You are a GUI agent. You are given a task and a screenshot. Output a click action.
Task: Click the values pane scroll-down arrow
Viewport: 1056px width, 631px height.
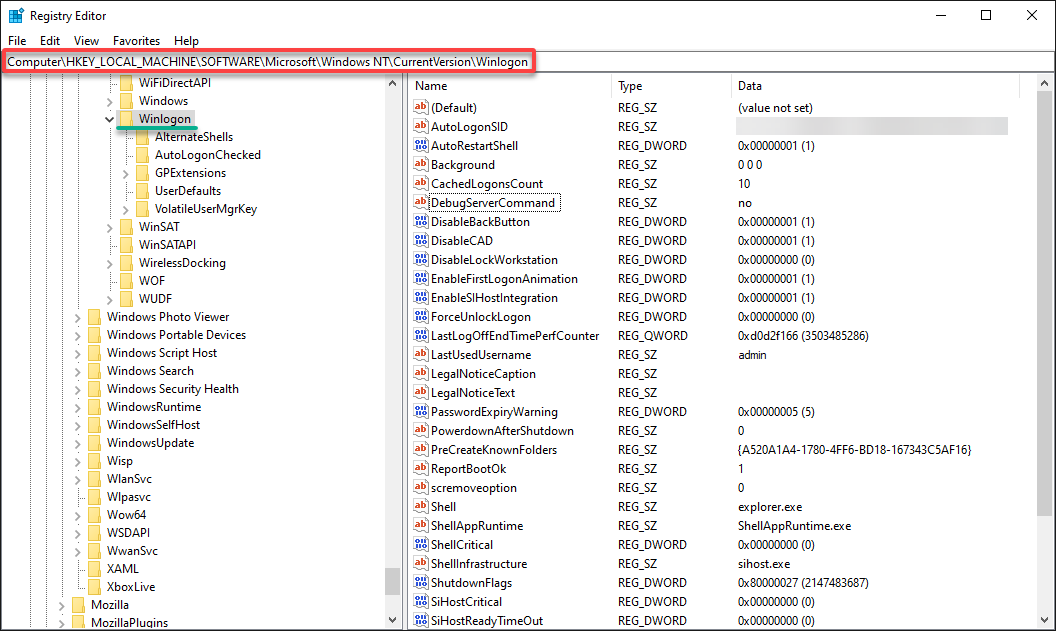point(1045,619)
